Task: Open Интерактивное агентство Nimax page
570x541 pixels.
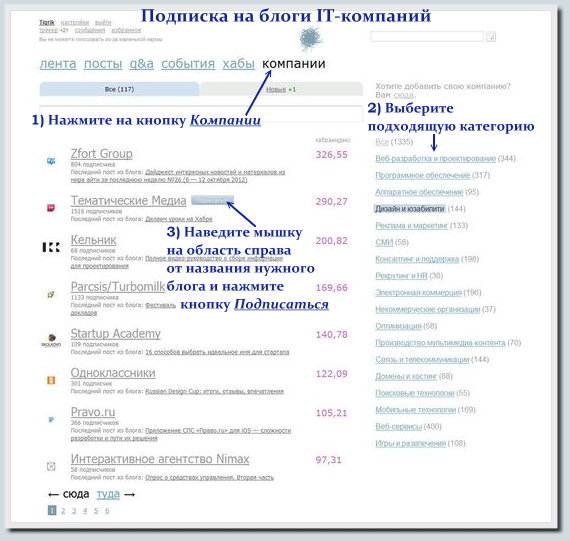Action: click(160, 459)
